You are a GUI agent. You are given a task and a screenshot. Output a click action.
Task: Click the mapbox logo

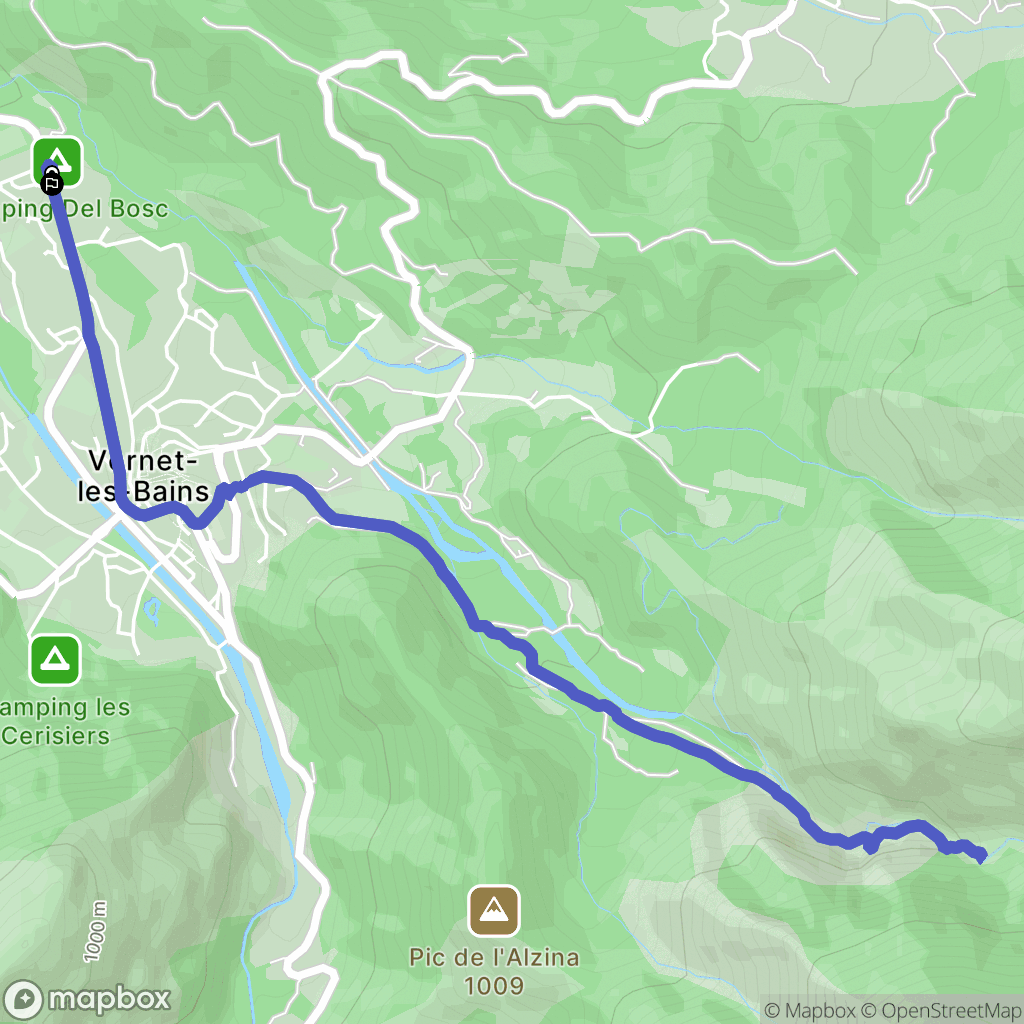click(x=87, y=999)
